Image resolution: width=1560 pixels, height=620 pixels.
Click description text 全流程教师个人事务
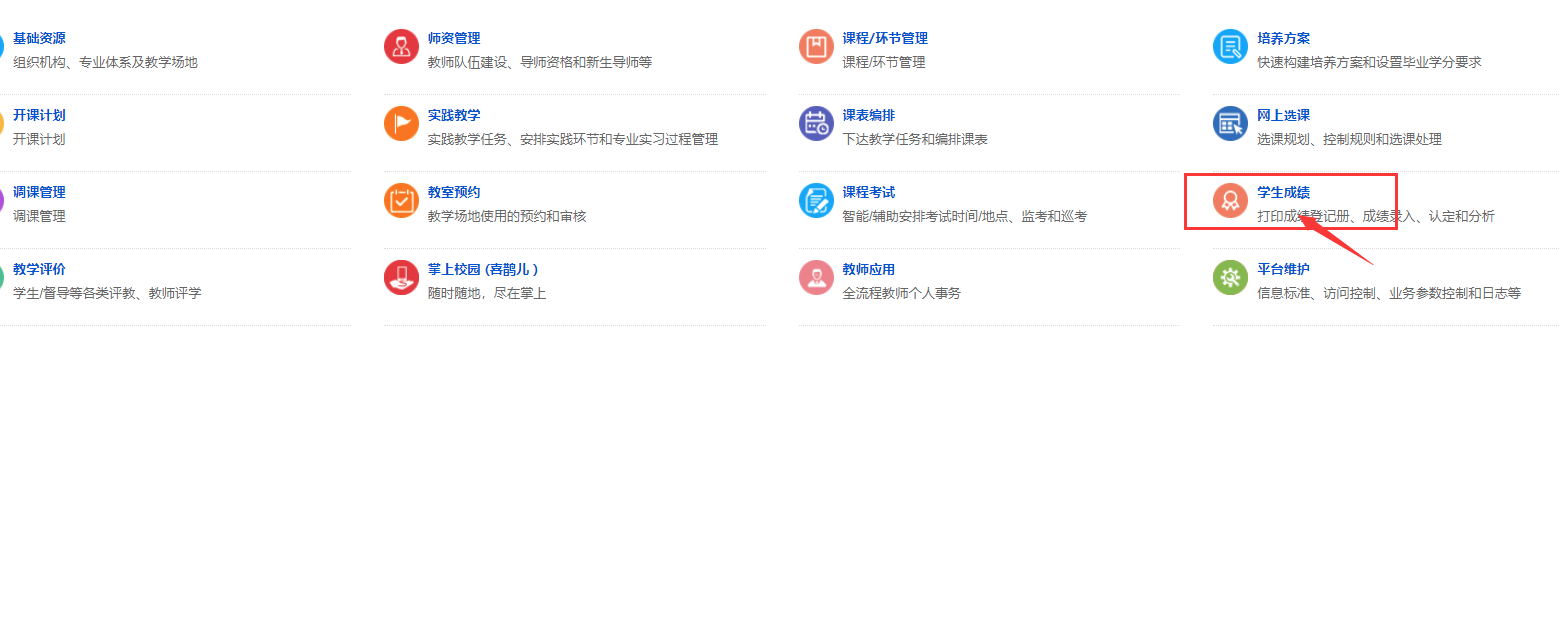coord(901,293)
